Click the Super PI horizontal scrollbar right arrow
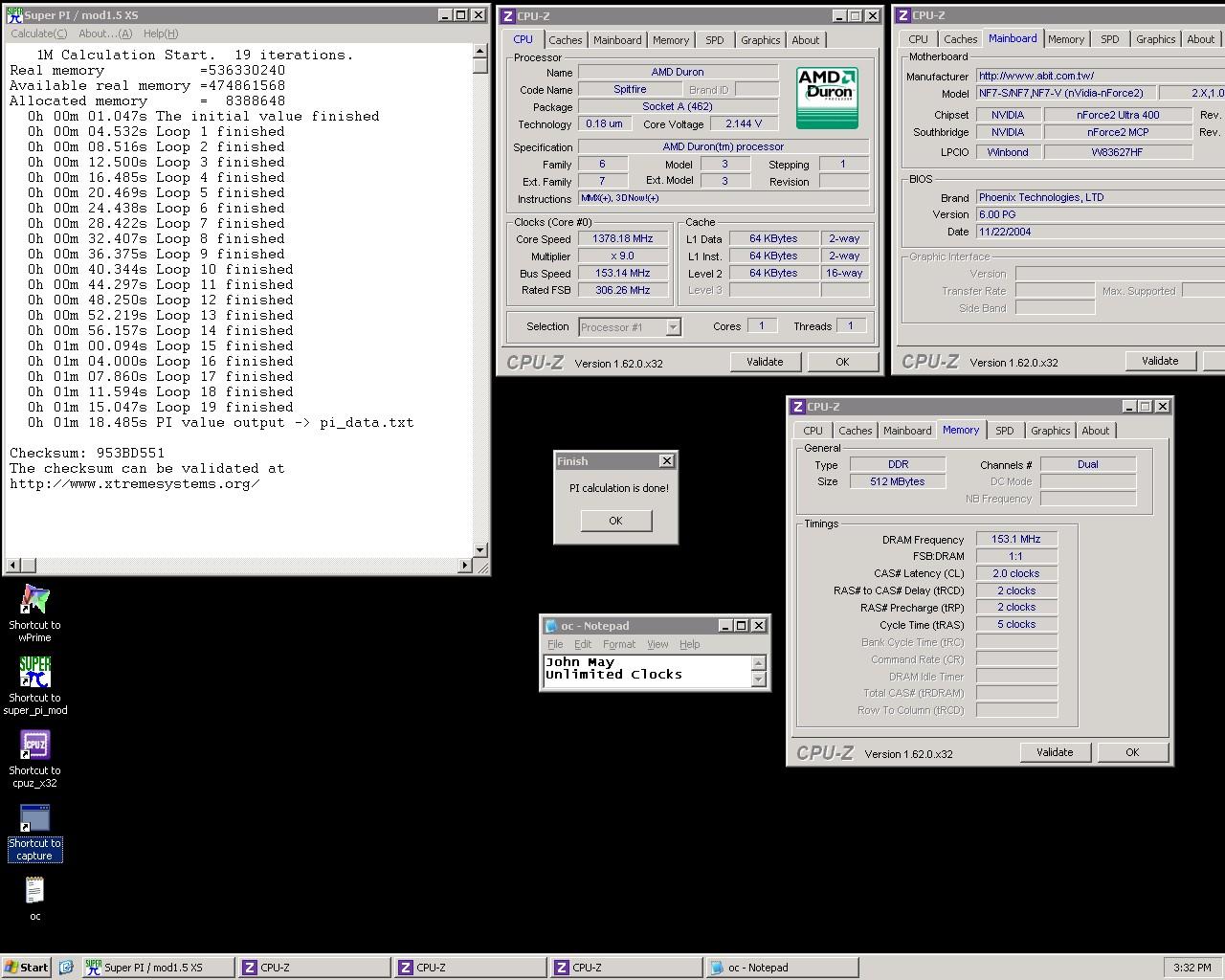The image size is (1225, 980). [465, 566]
